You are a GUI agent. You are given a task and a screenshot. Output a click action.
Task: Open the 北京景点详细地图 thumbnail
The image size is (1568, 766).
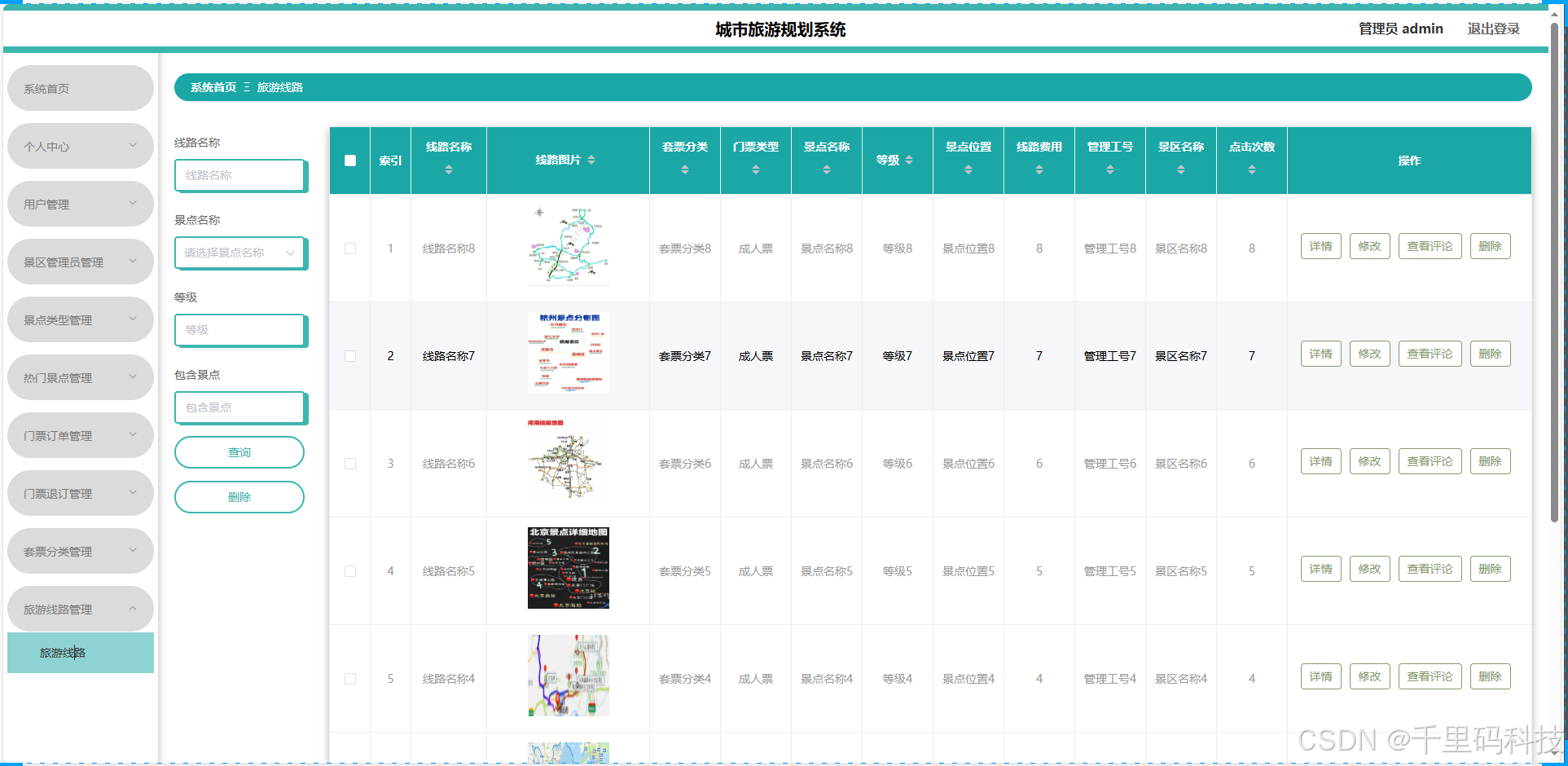[x=569, y=568]
